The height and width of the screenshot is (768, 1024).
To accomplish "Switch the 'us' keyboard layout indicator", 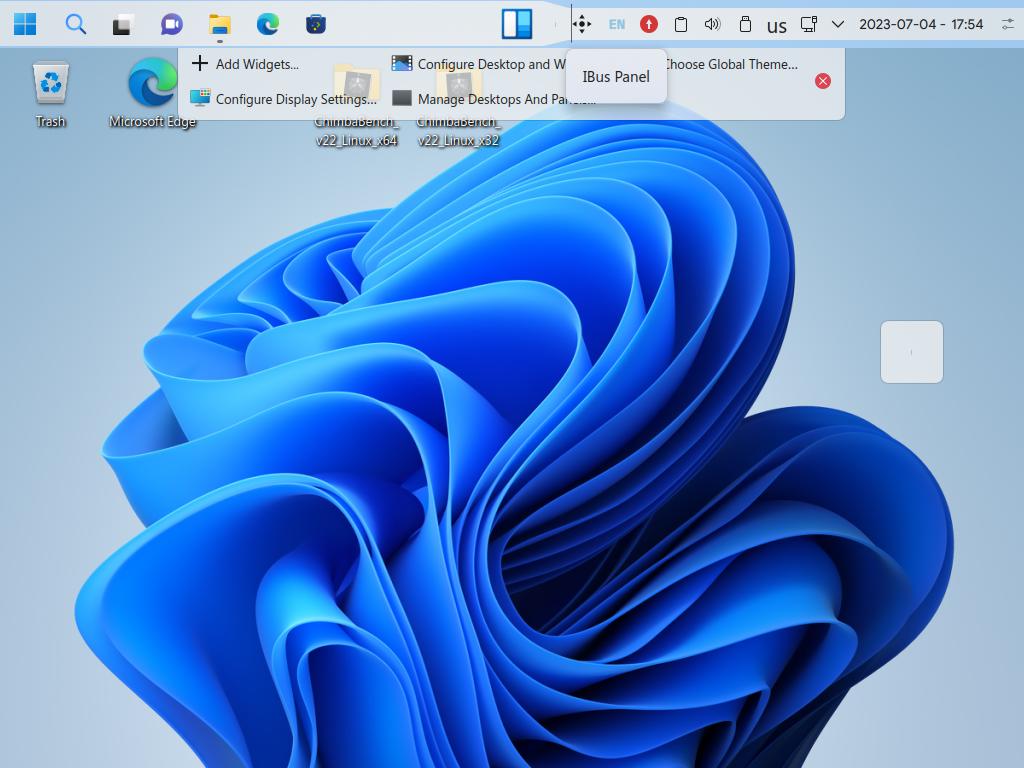I will [x=776, y=26].
